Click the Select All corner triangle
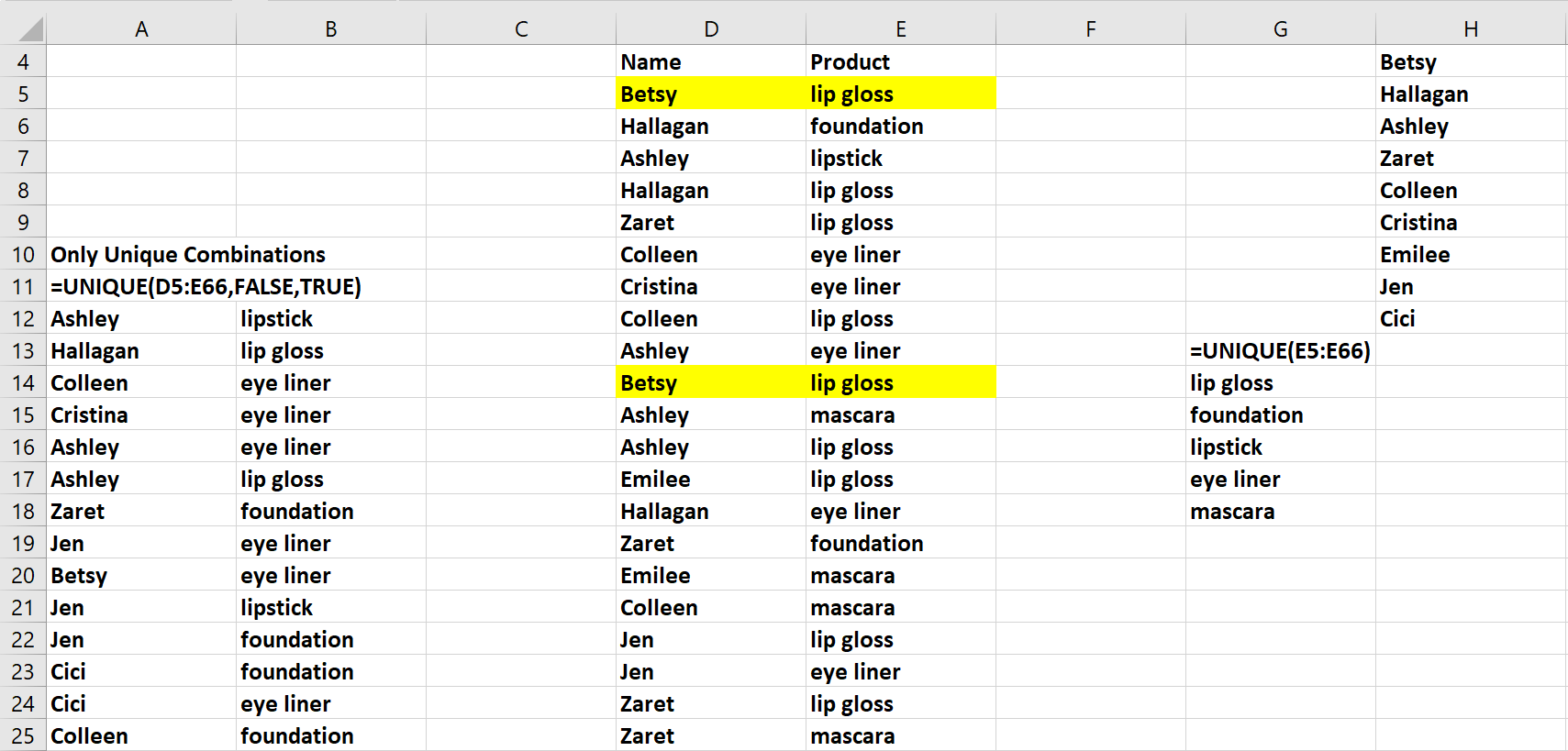The height and width of the screenshot is (751, 1568). (x=30, y=30)
